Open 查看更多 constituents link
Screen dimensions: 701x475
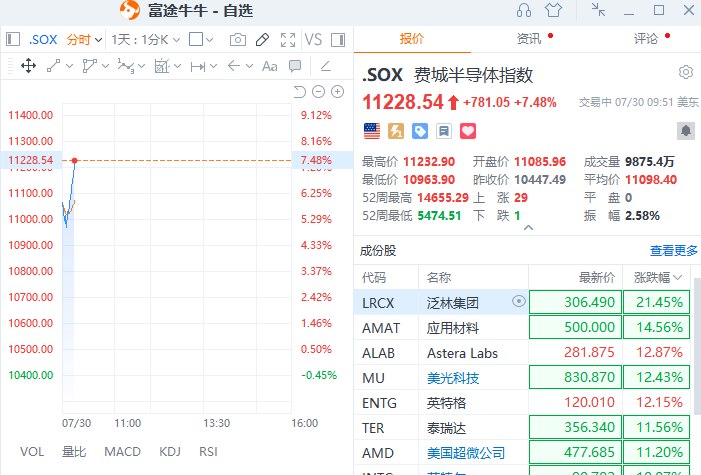pyautogui.click(x=673, y=250)
